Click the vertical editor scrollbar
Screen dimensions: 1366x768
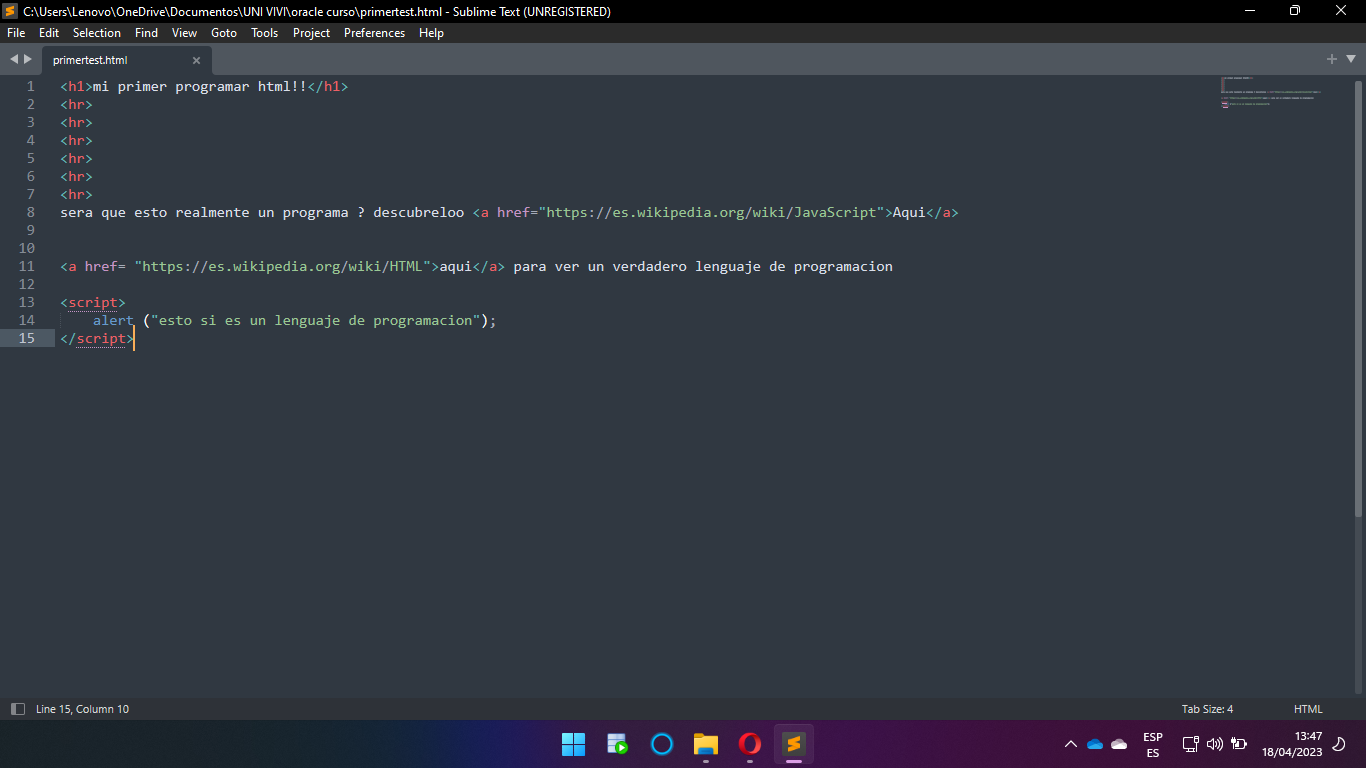point(1358,300)
